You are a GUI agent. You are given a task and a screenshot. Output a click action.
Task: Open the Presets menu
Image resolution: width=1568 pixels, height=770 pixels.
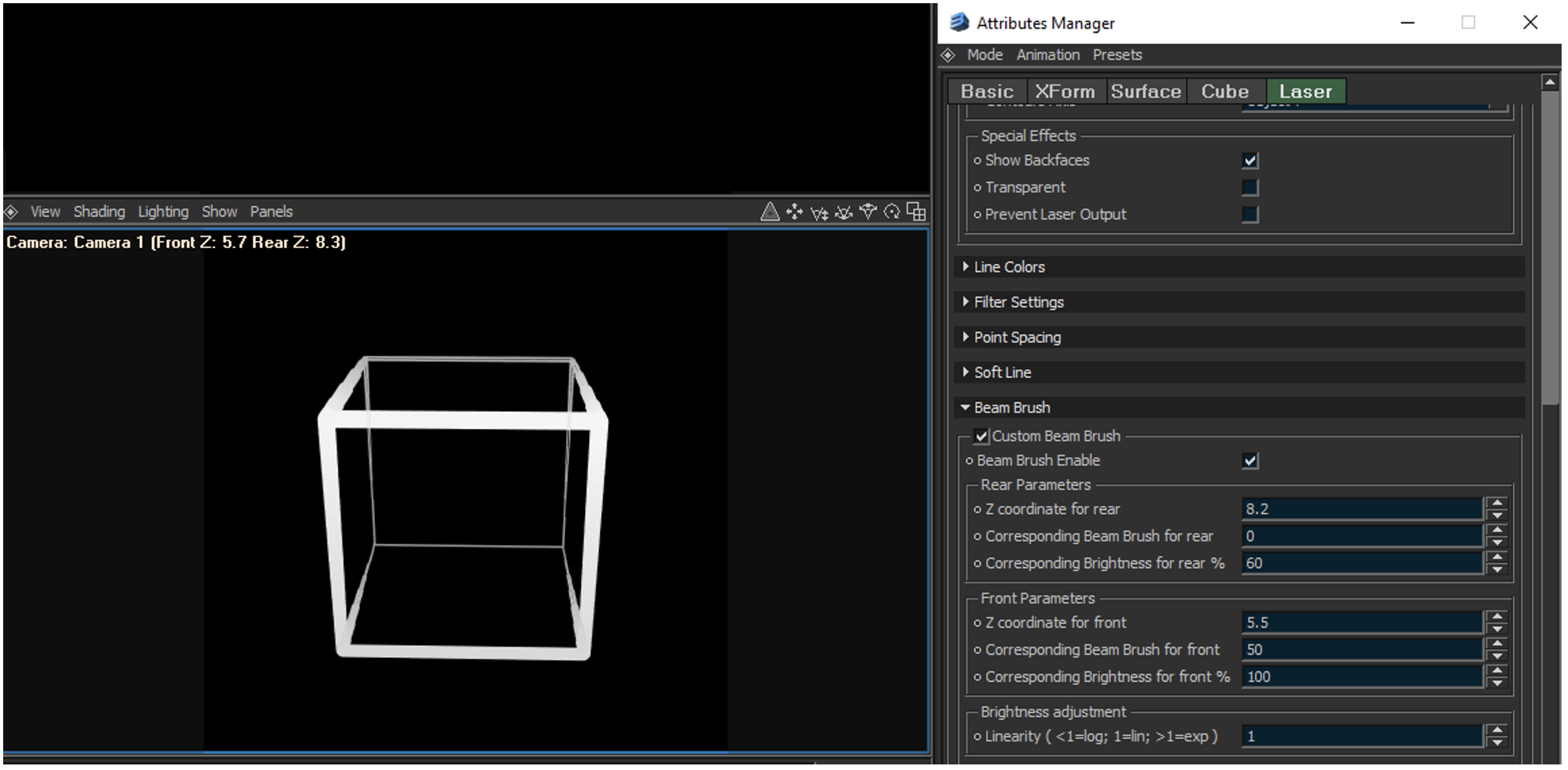coord(1117,55)
